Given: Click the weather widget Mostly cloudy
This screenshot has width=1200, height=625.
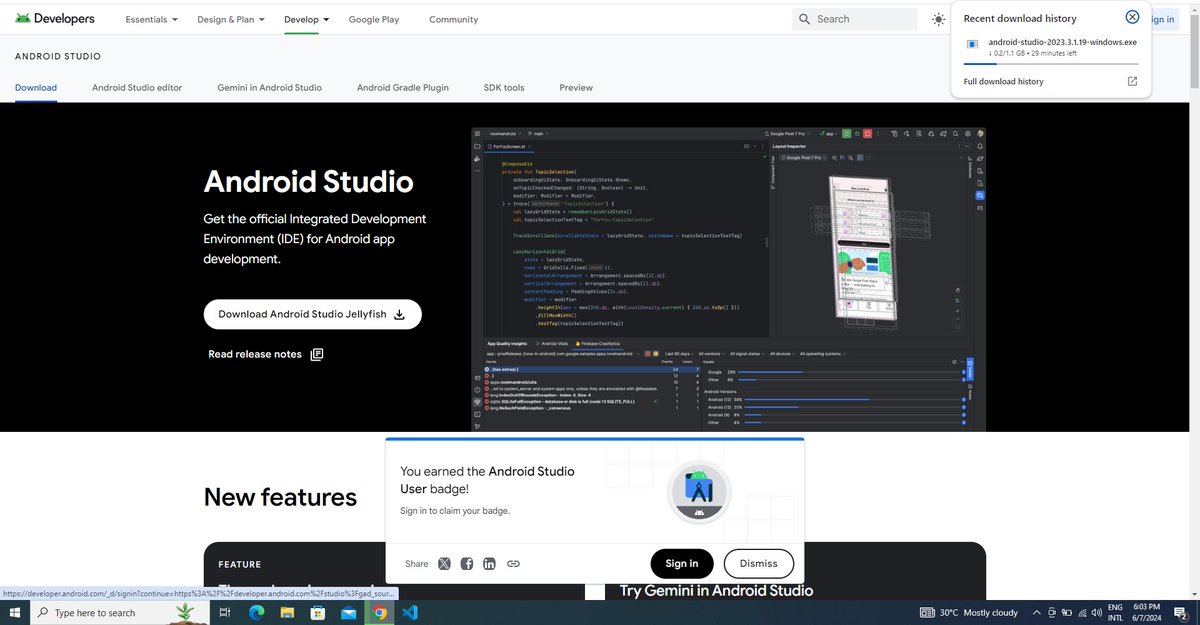Looking at the screenshot, I should 968,612.
